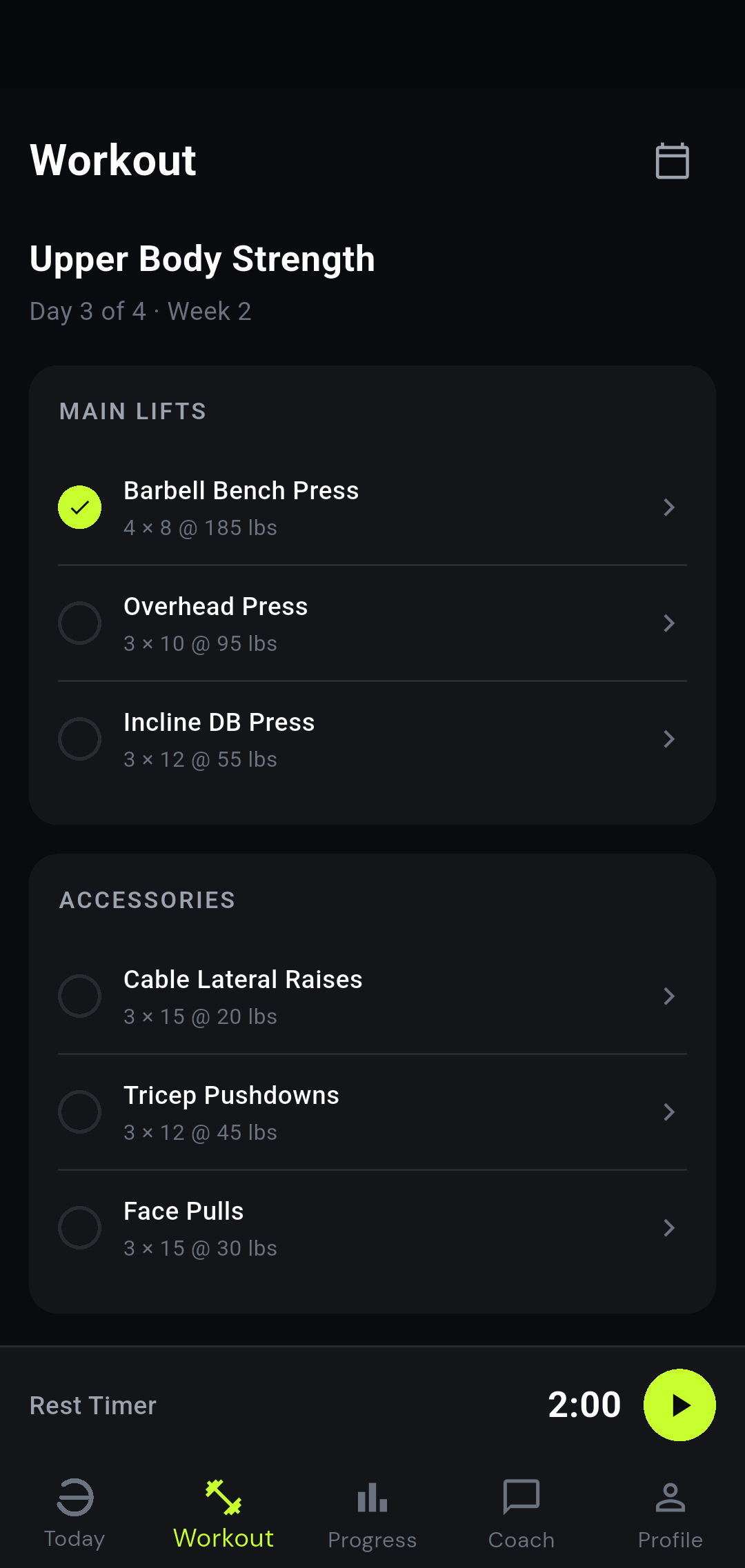The image size is (745, 1568).
Task: Switch to the Progress tab label
Action: [372, 1540]
